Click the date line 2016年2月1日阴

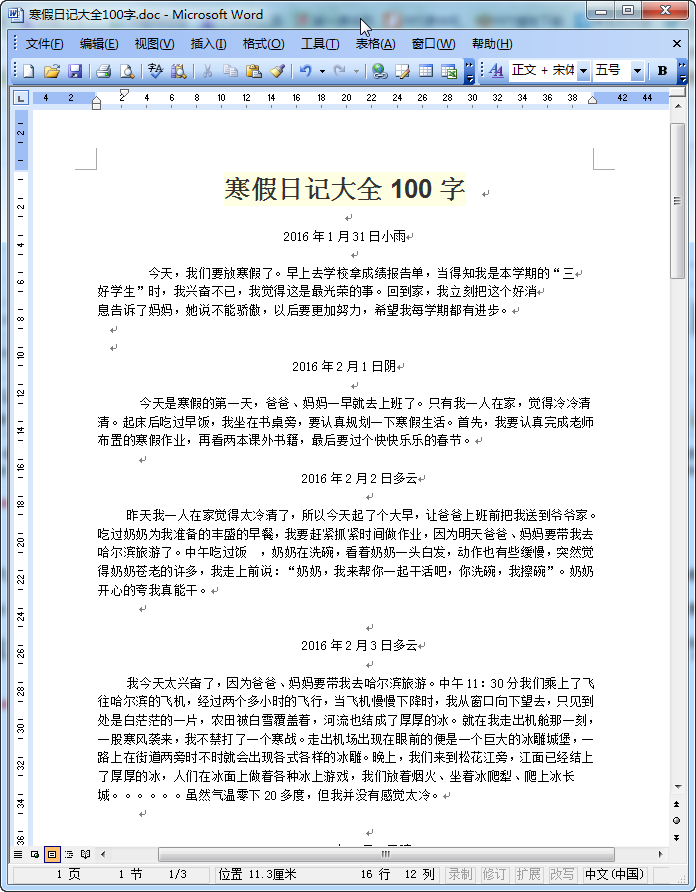(x=344, y=366)
